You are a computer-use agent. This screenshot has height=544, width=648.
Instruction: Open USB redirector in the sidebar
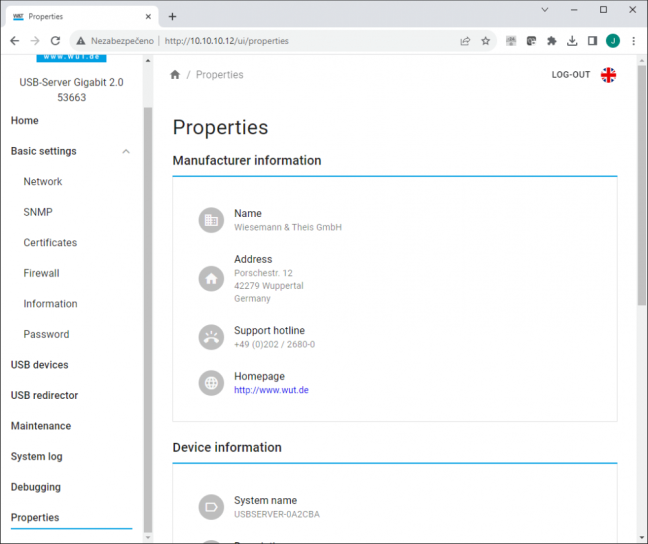point(44,395)
